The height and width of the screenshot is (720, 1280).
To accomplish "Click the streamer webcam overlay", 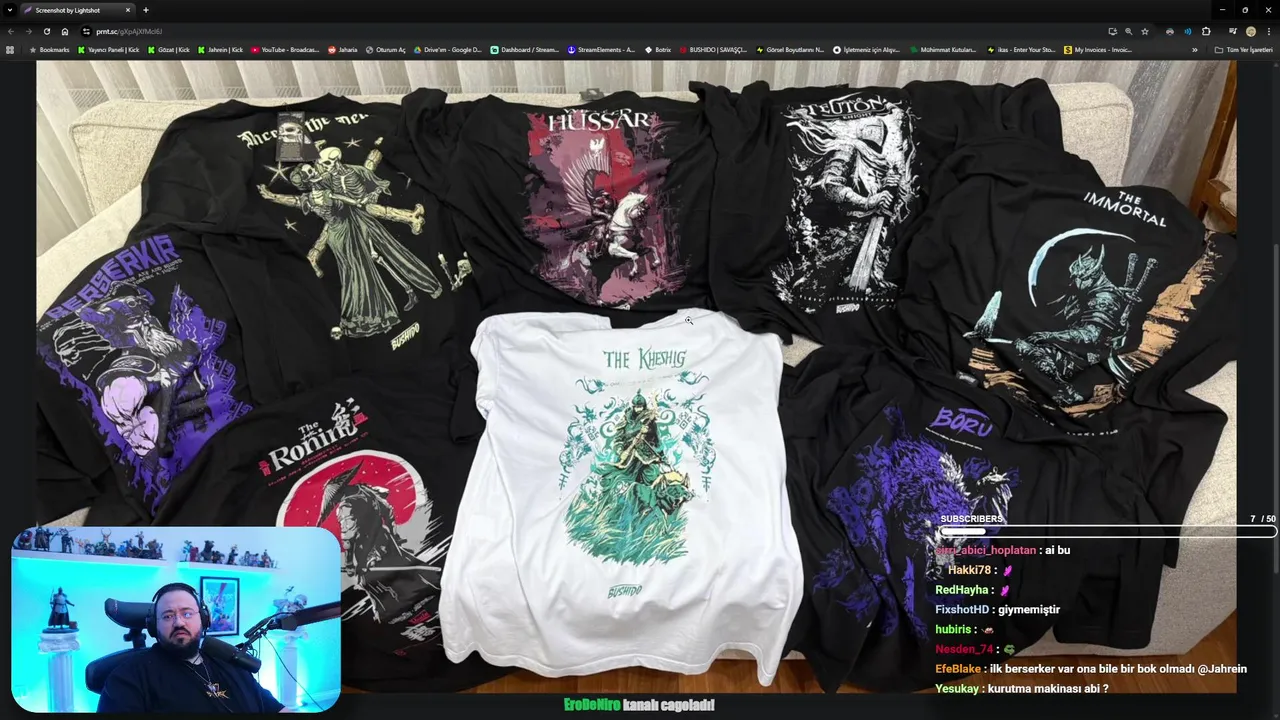I will [176, 620].
